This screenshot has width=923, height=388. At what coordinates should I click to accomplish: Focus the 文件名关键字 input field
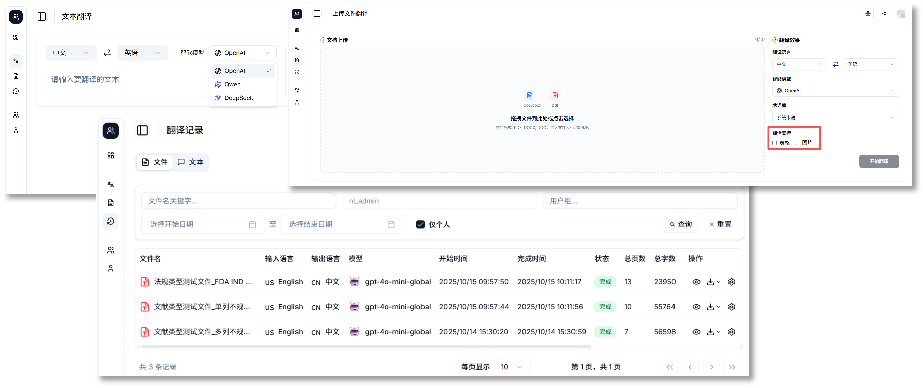tap(238, 201)
